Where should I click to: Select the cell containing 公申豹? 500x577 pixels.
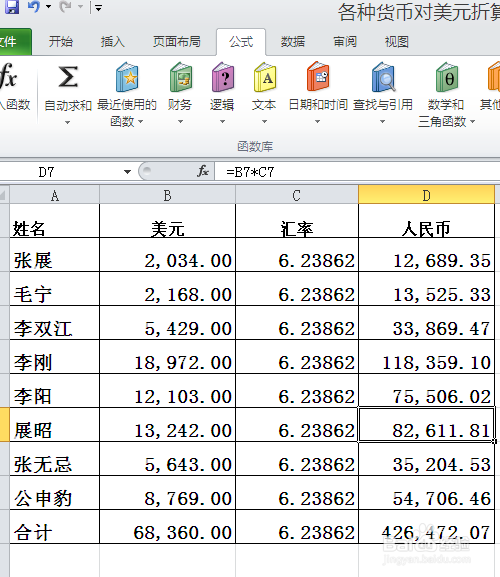[54, 492]
